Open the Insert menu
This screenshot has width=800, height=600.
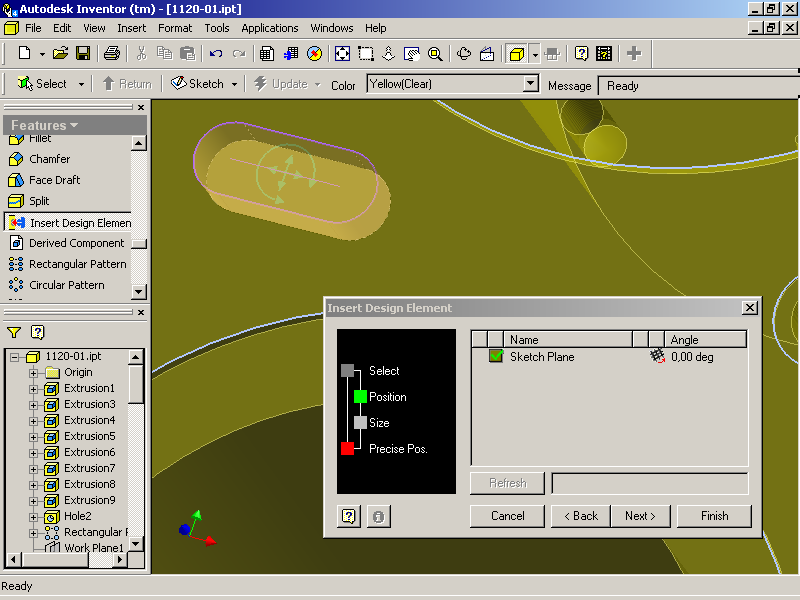[132, 28]
